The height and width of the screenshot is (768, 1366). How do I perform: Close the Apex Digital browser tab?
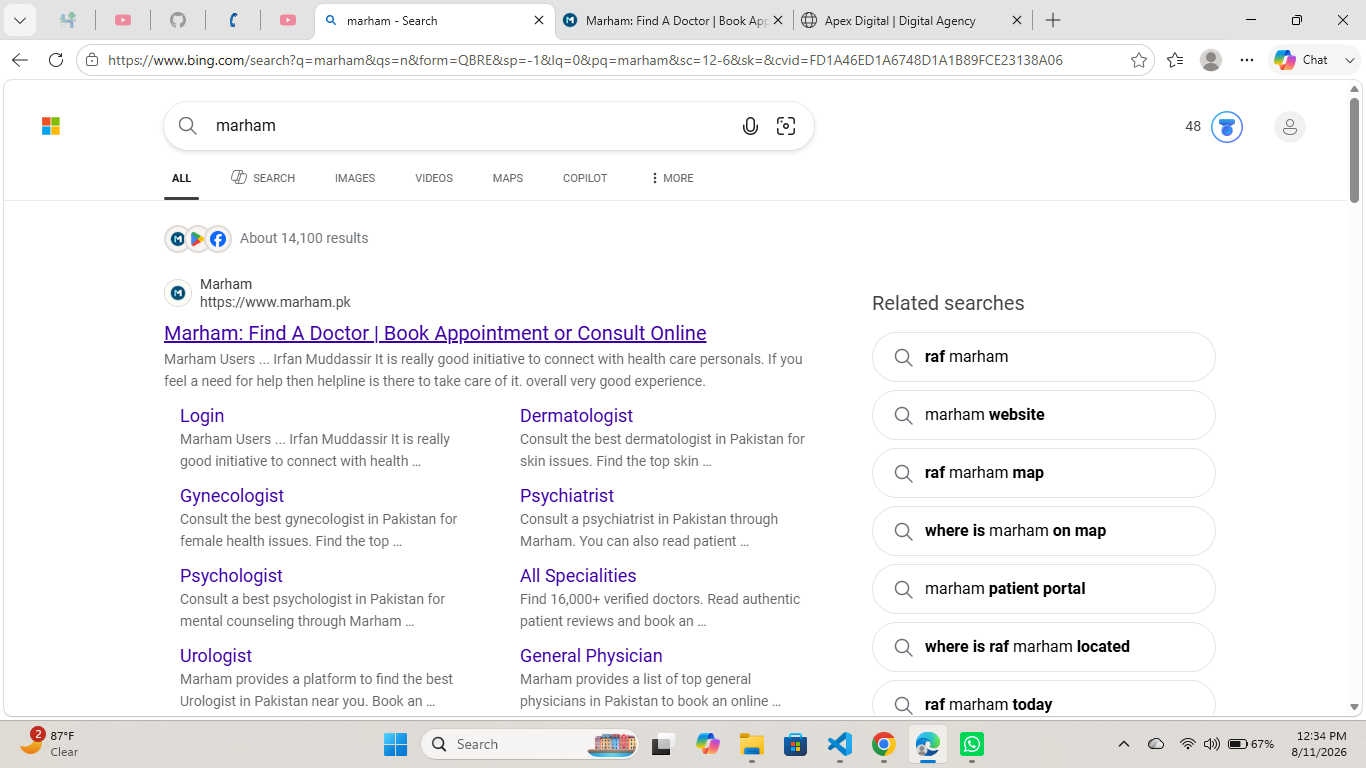coord(1017,20)
